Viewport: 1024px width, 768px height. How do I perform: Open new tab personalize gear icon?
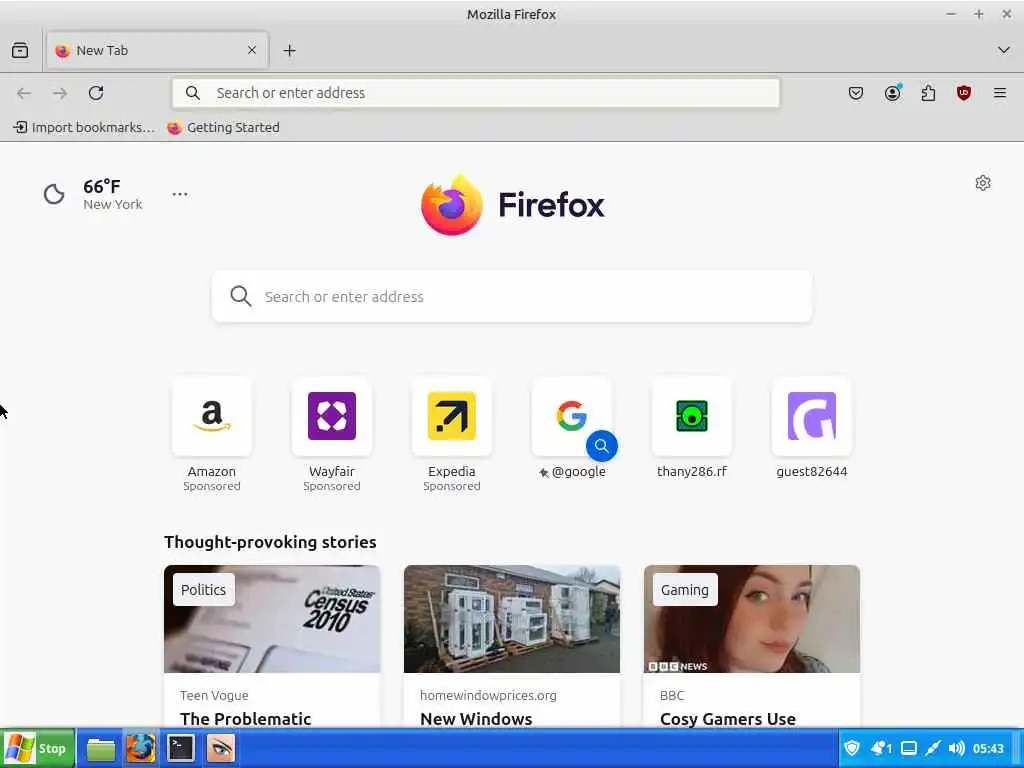983,183
